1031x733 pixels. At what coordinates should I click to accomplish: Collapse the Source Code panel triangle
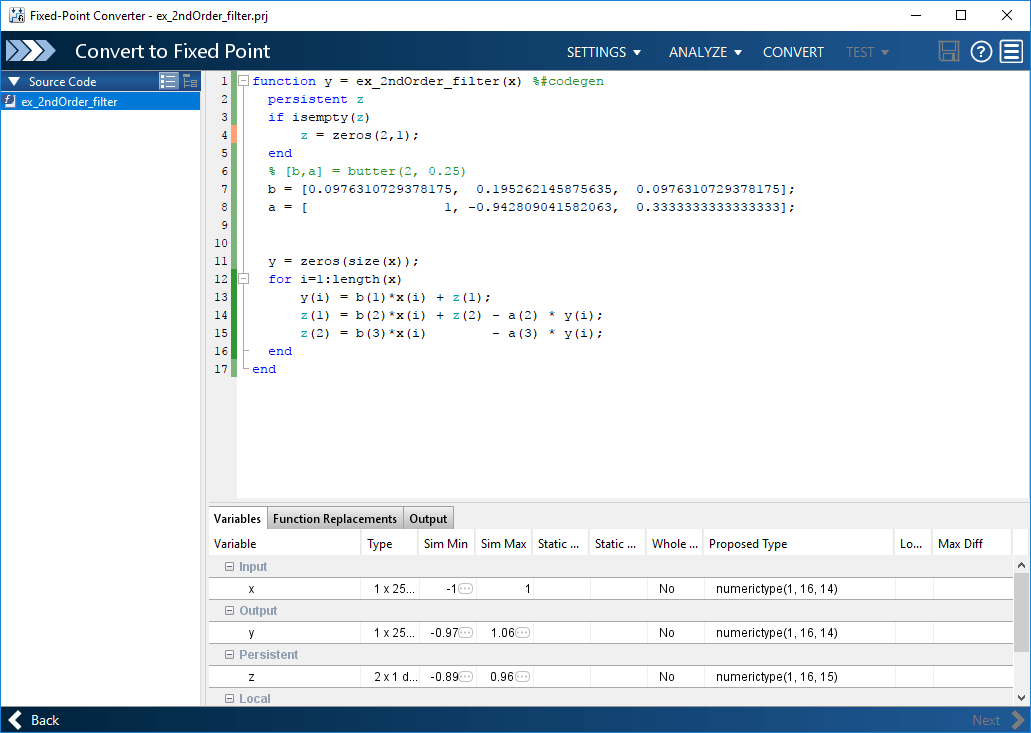coord(14,82)
